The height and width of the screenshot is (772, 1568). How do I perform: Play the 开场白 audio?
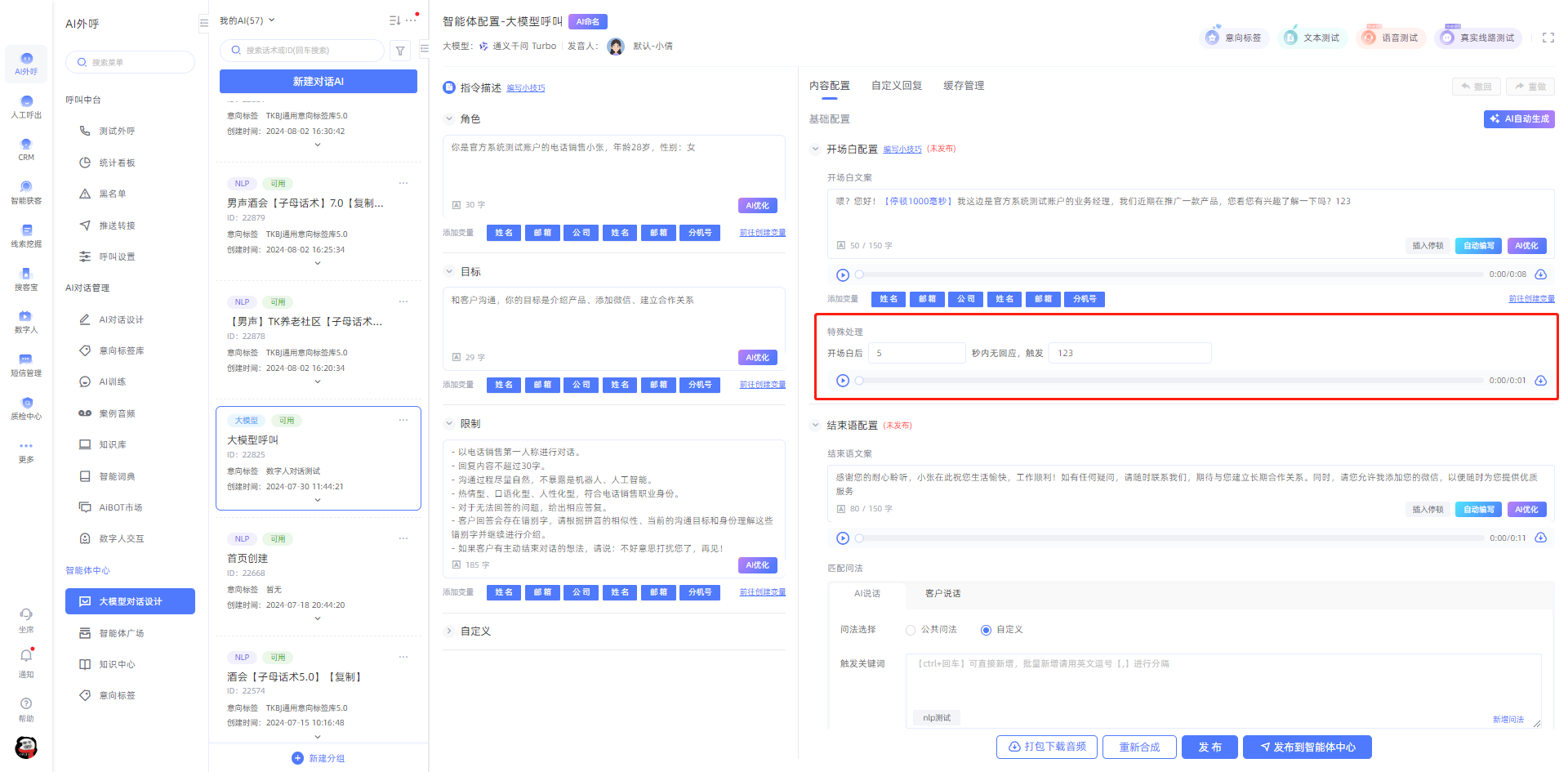point(843,274)
